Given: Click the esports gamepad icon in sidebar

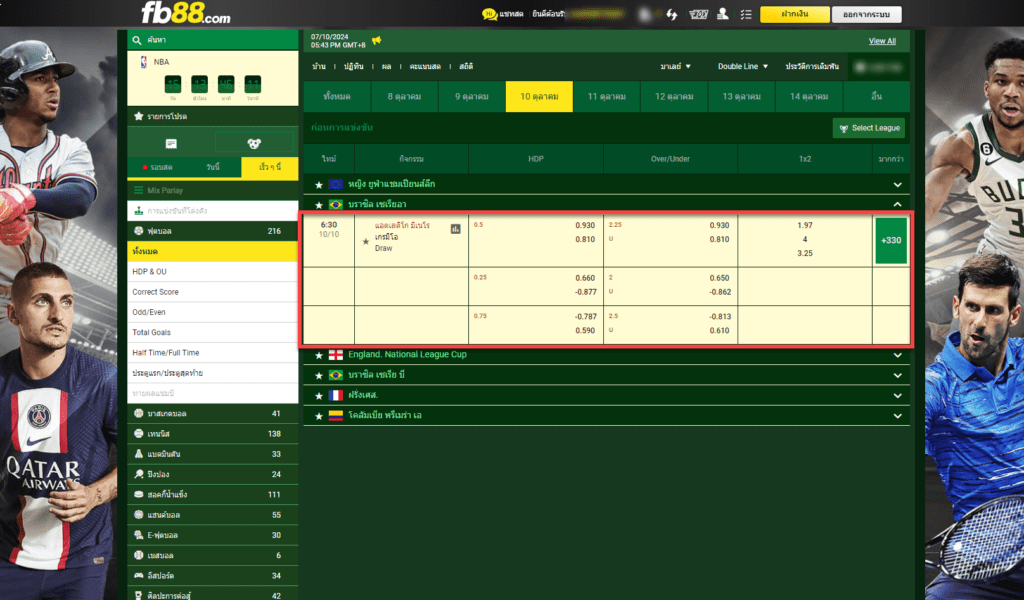Looking at the screenshot, I should 138,575.
